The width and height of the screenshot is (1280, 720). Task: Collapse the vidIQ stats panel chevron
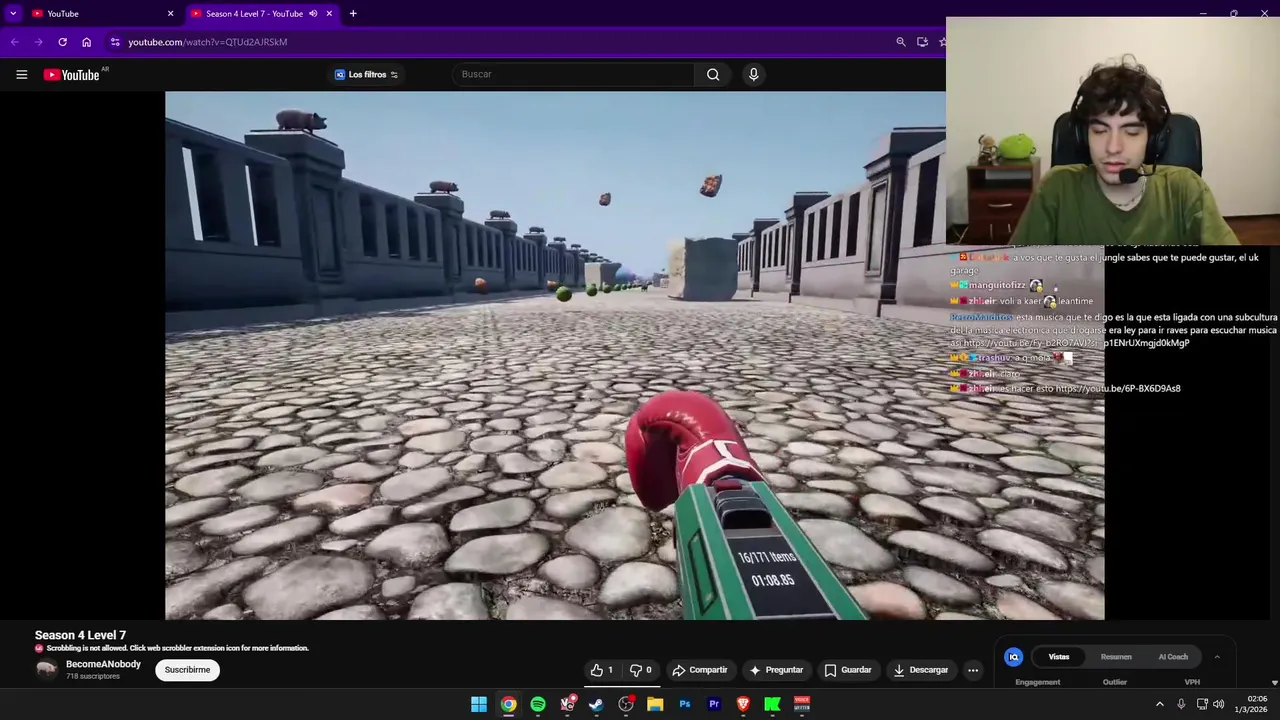pos(1217,657)
